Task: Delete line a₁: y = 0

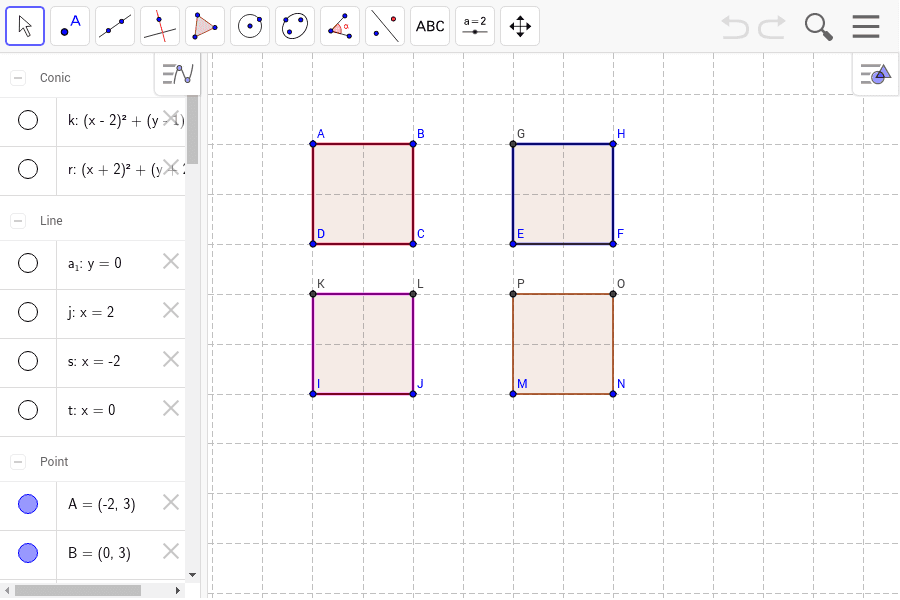Action: 171,262
